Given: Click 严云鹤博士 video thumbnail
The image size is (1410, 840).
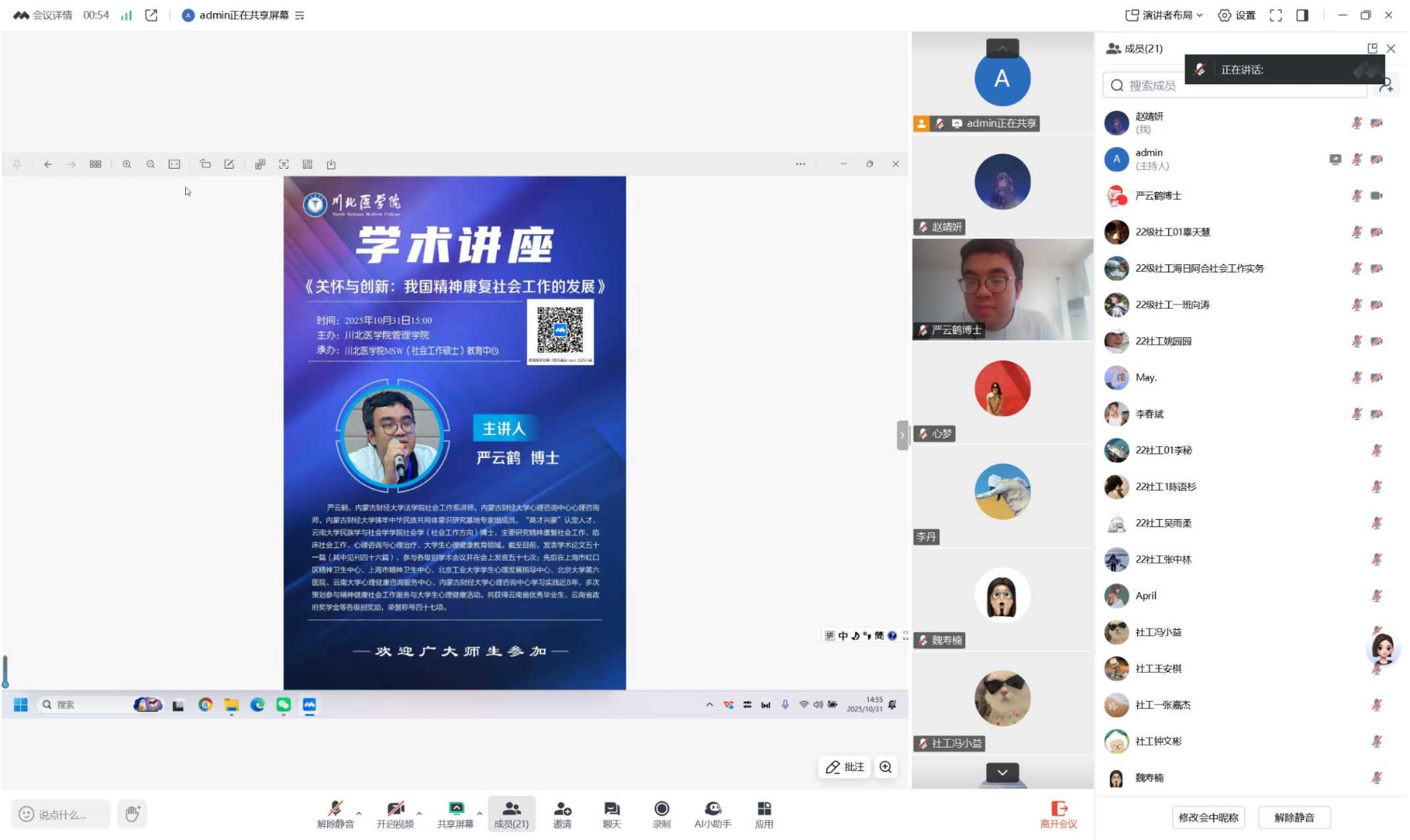Looking at the screenshot, I should [x=1002, y=289].
